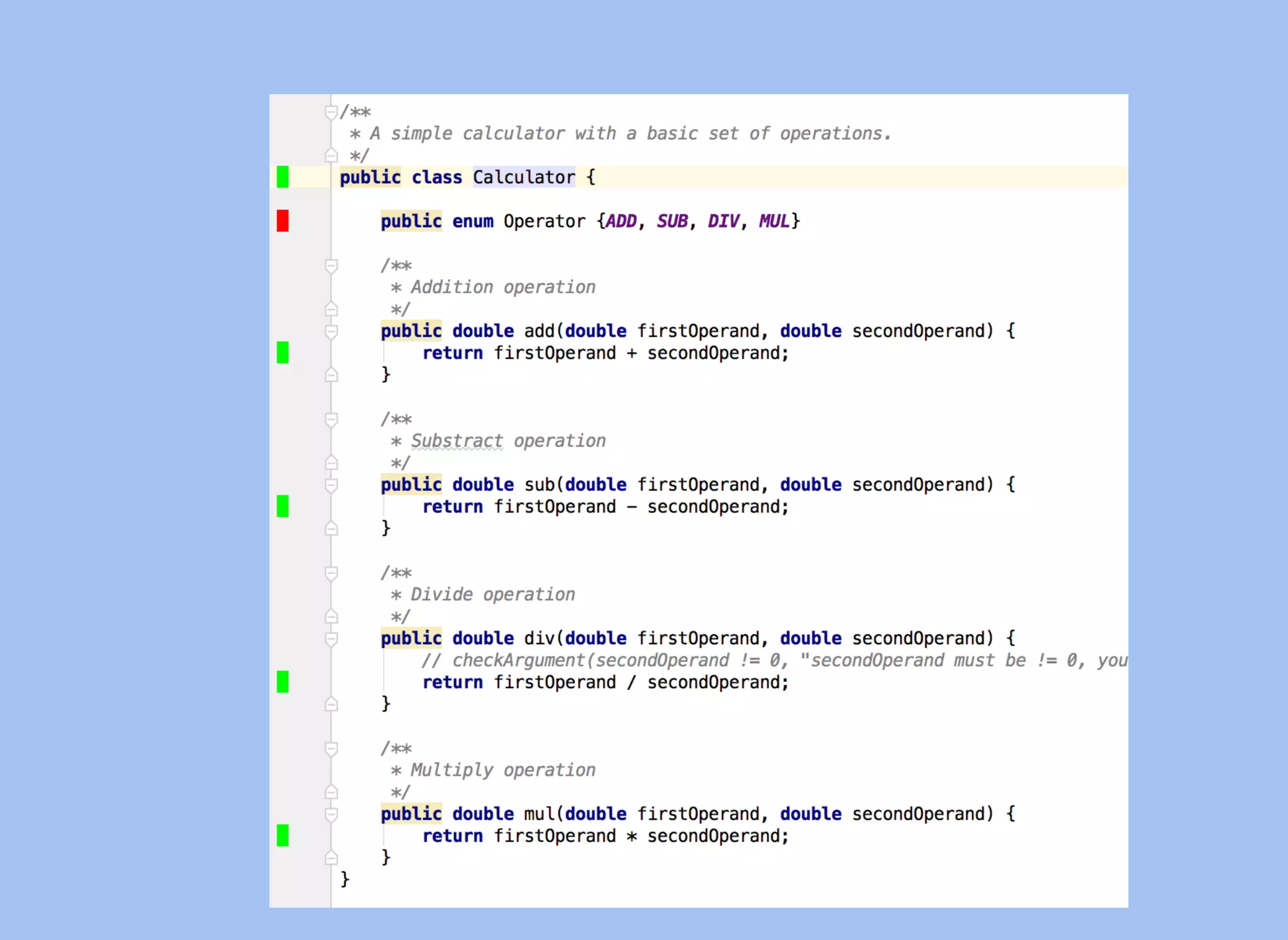This screenshot has height=940, width=1288.
Task: Click green coverage marker on sub return line
Action: coord(282,506)
